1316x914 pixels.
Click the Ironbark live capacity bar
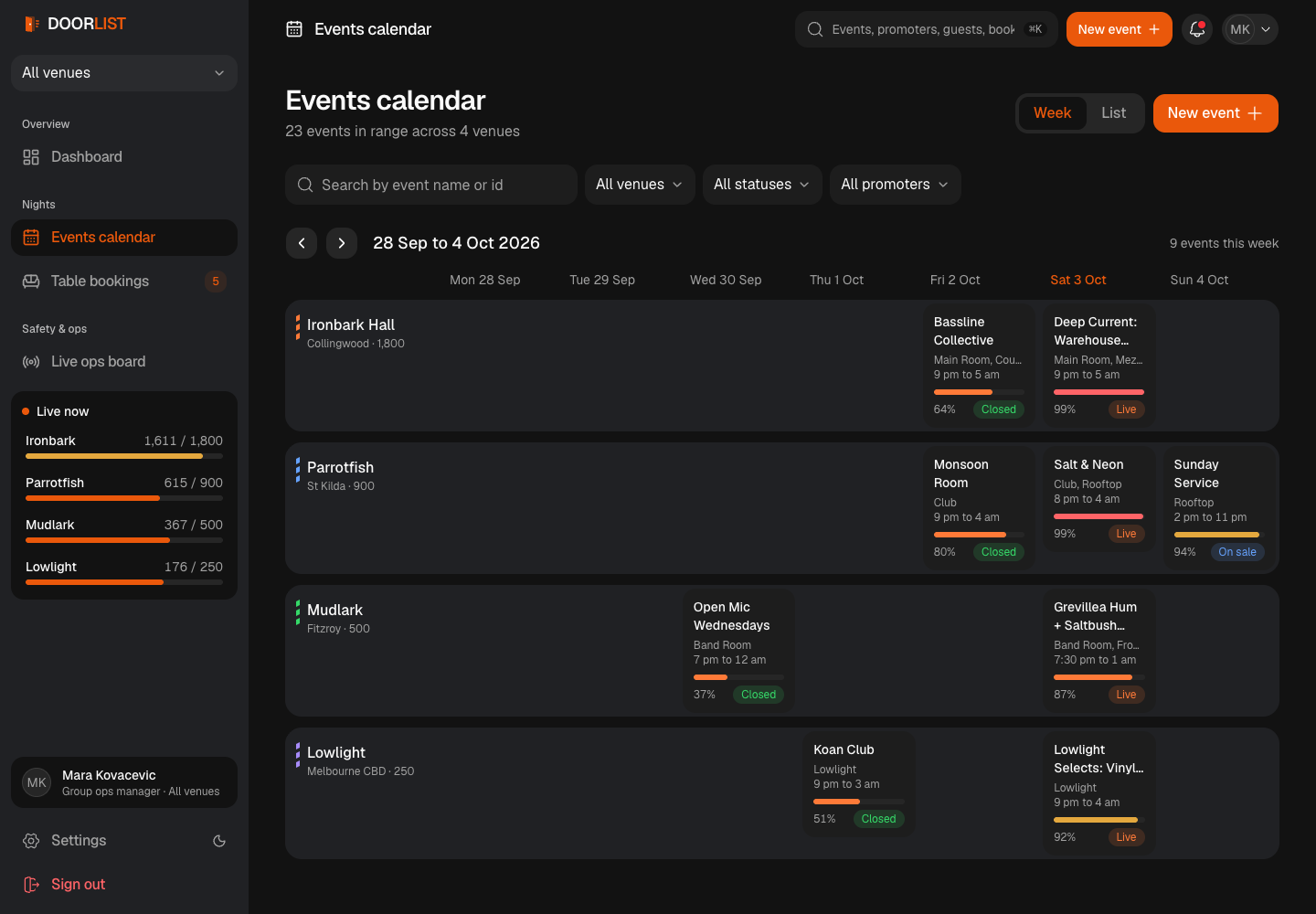coord(124,456)
